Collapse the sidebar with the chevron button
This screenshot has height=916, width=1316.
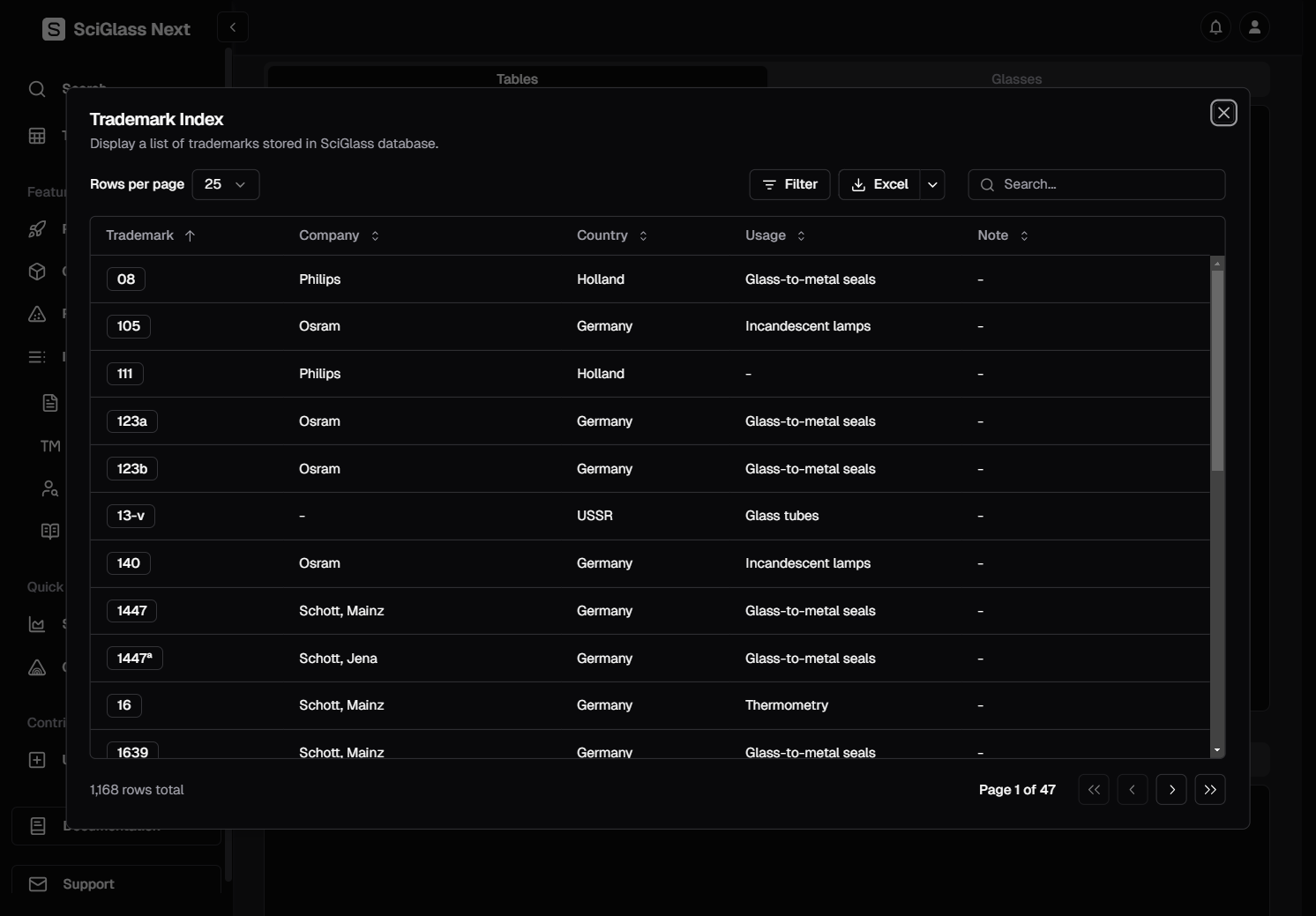pos(233,27)
